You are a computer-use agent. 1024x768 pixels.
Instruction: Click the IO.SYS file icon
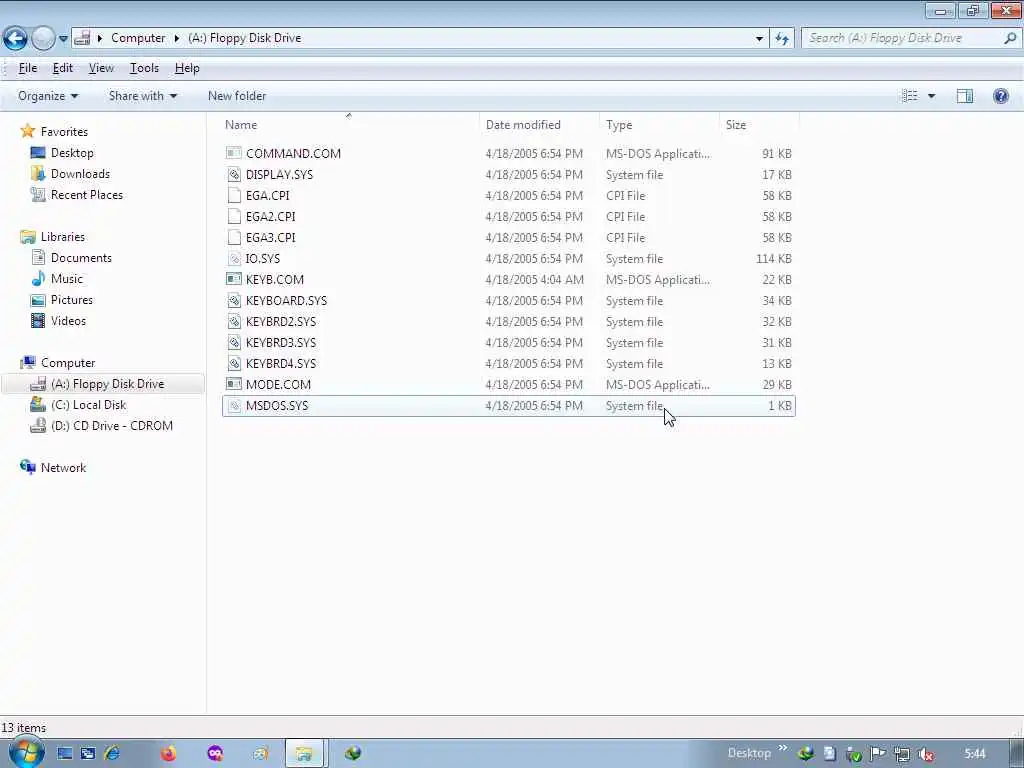[234, 259]
